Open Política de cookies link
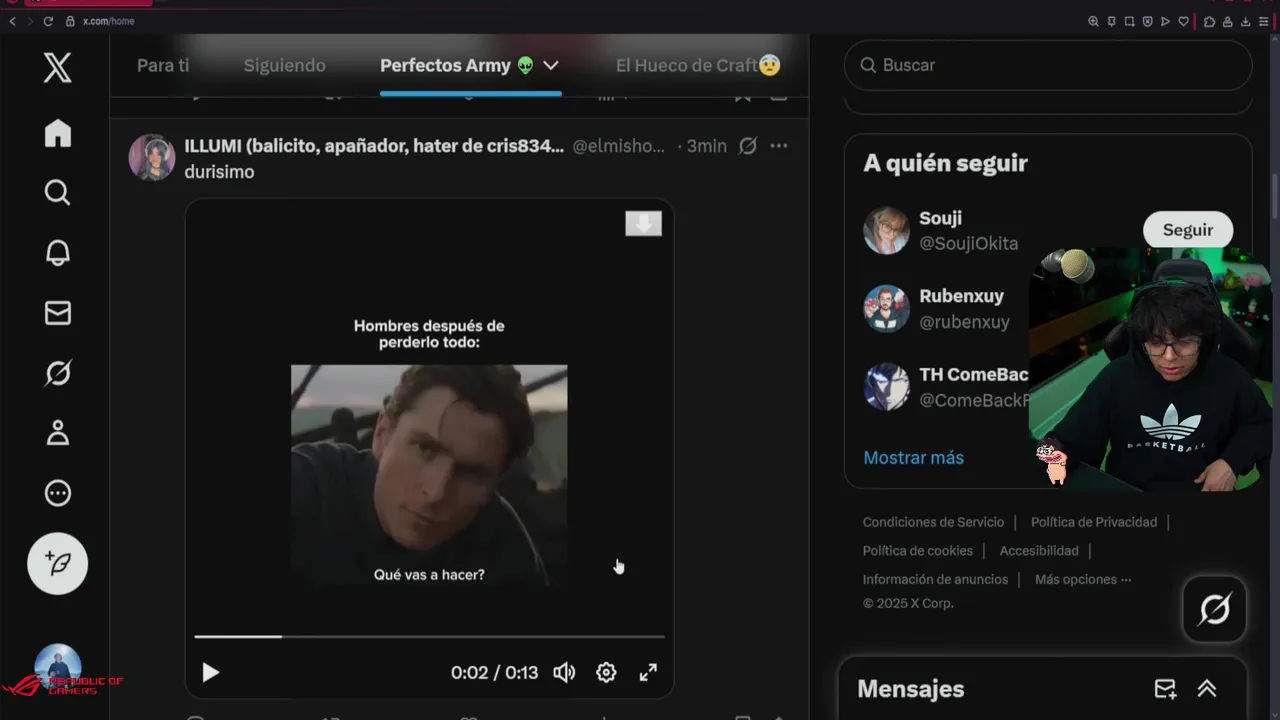1280x720 pixels. pyautogui.click(x=918, y=551)
